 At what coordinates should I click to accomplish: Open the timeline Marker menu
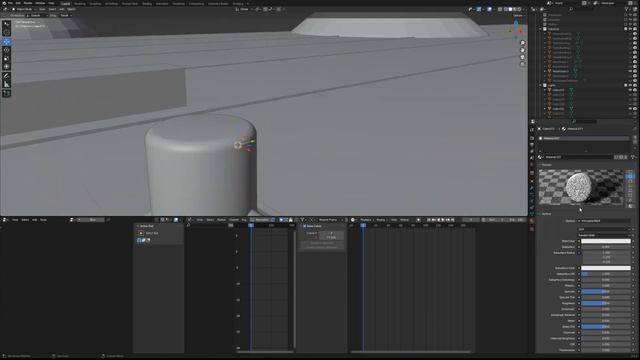[x=404, y=220]
